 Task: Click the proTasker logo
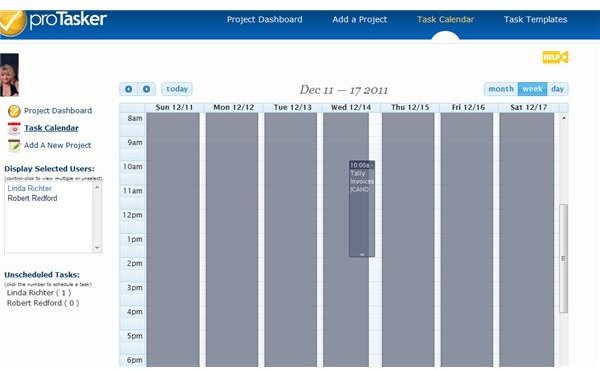(x=53, y=22)
